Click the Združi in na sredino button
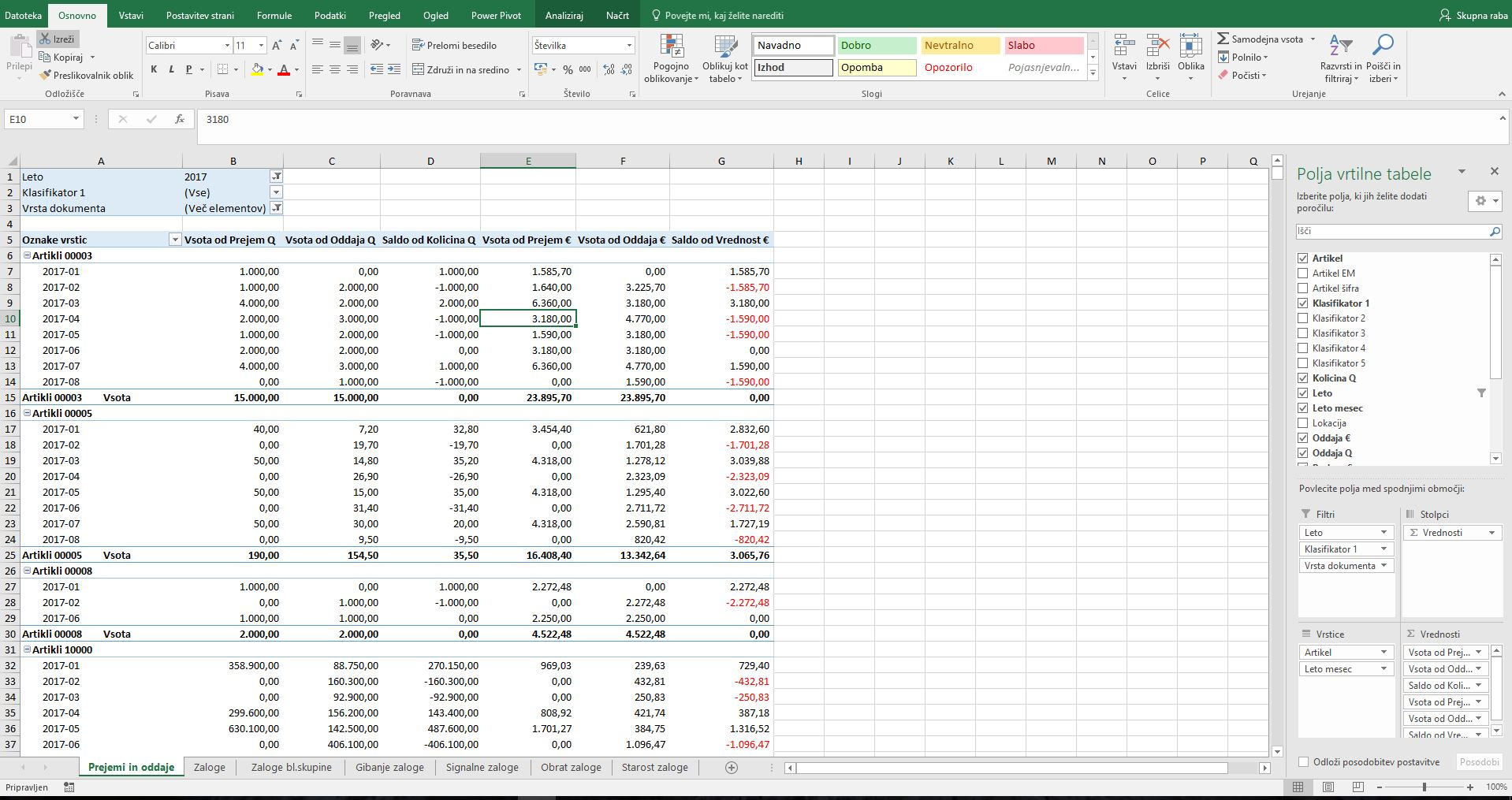The width and height of the screenshot is (1512, 800). tap(460, 70)
